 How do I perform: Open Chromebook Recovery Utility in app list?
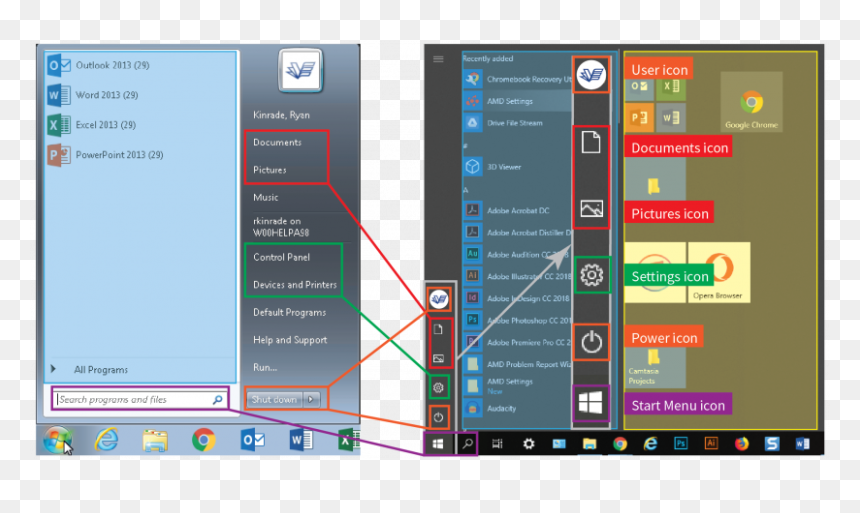tap(517, 79)
